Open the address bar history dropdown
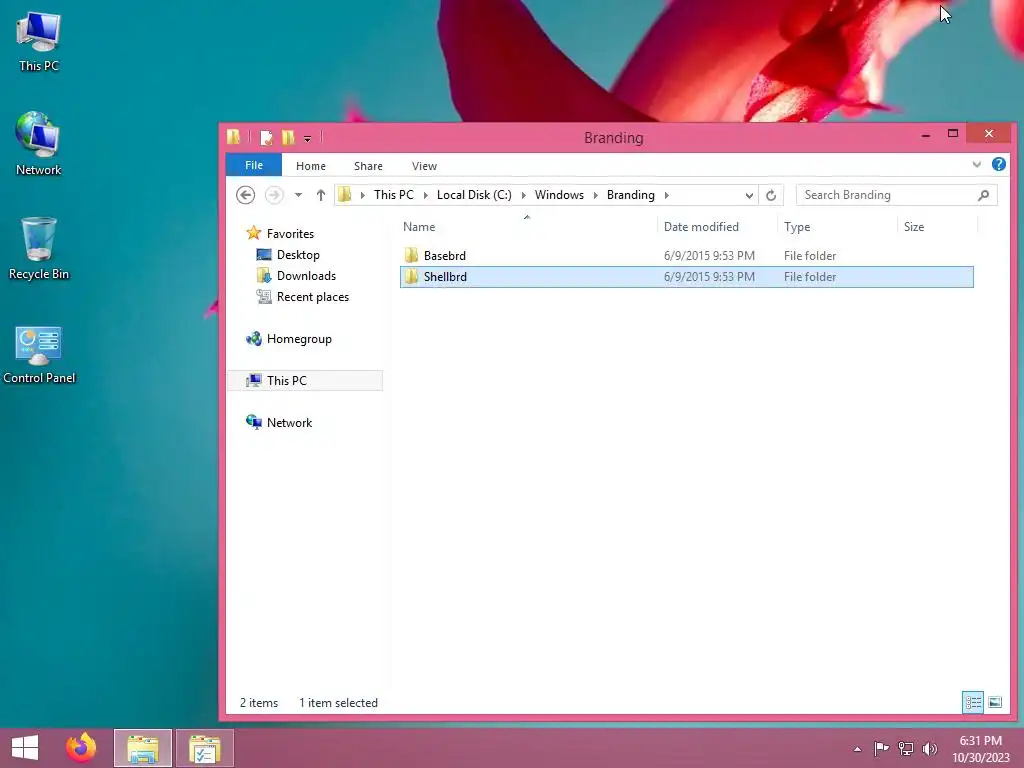The width and height of the screenshot is (1024, 768). pyautogui.click(x=749, y=195)
